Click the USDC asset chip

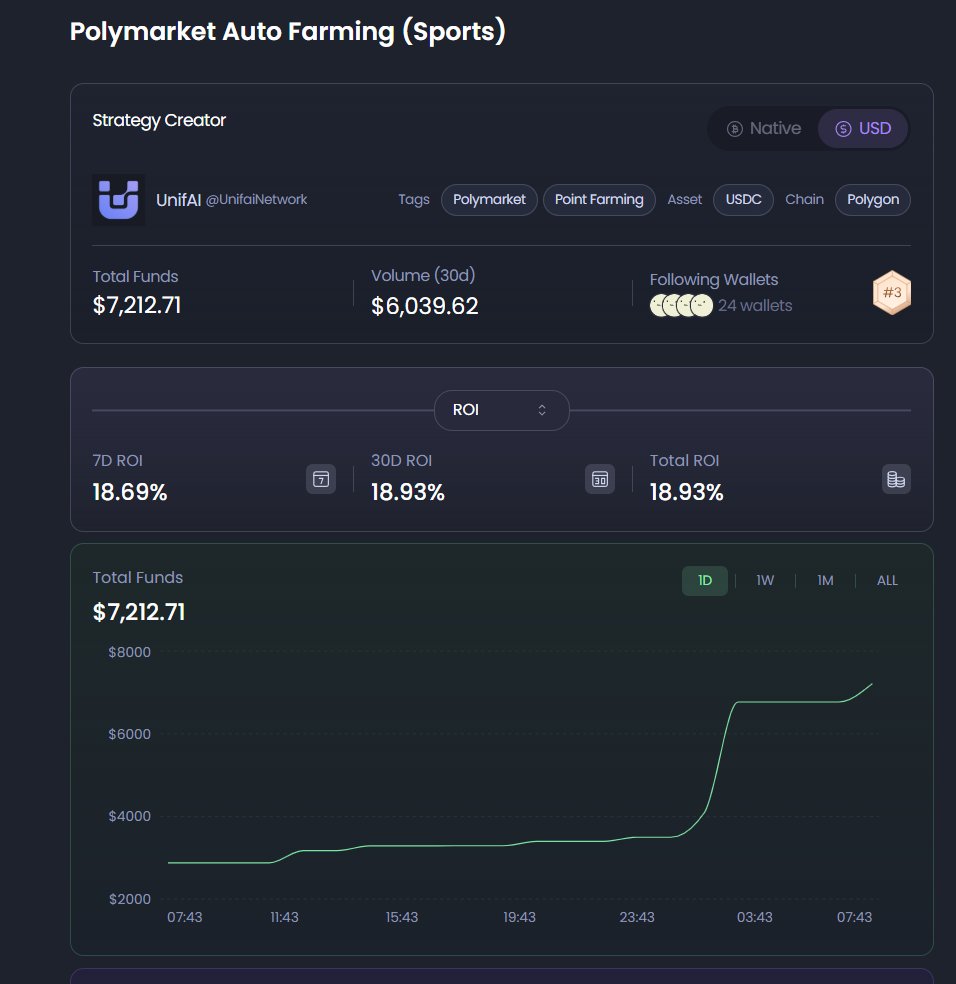pos(743,200)
